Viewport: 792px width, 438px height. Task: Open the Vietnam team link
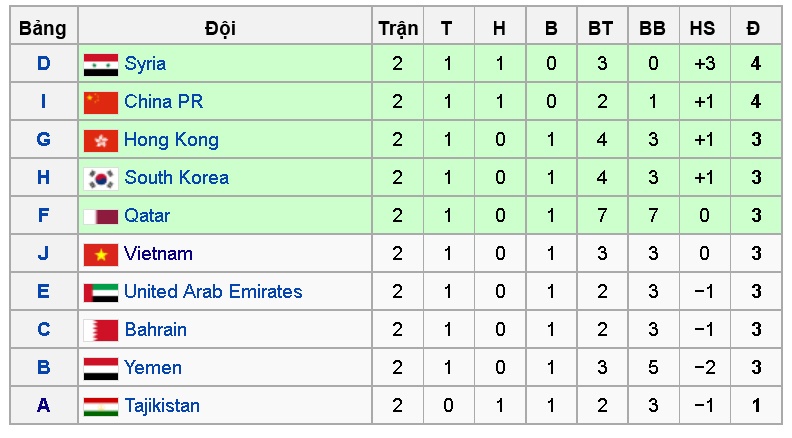pyautogui.click(x=158, y=254)
